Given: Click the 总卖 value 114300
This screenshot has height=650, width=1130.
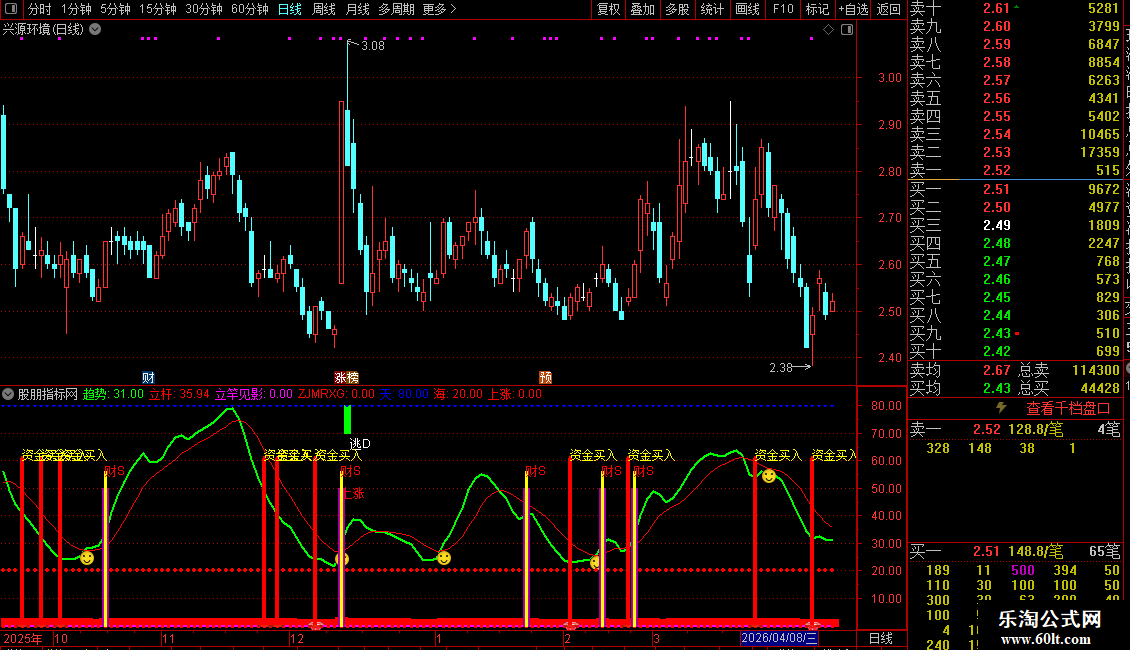Looking at the screenshot, I should (1096, 370).
